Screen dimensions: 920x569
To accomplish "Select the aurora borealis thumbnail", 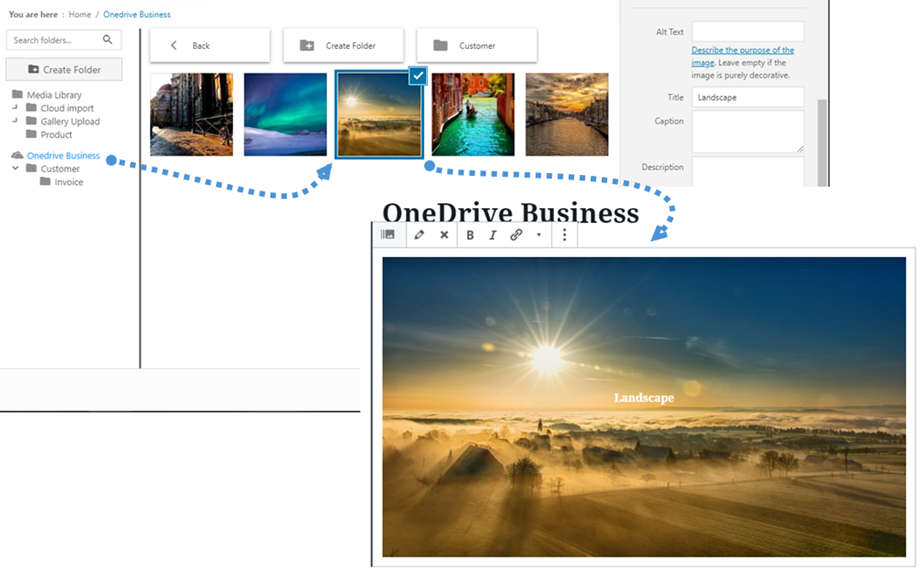I will (285, 114).
